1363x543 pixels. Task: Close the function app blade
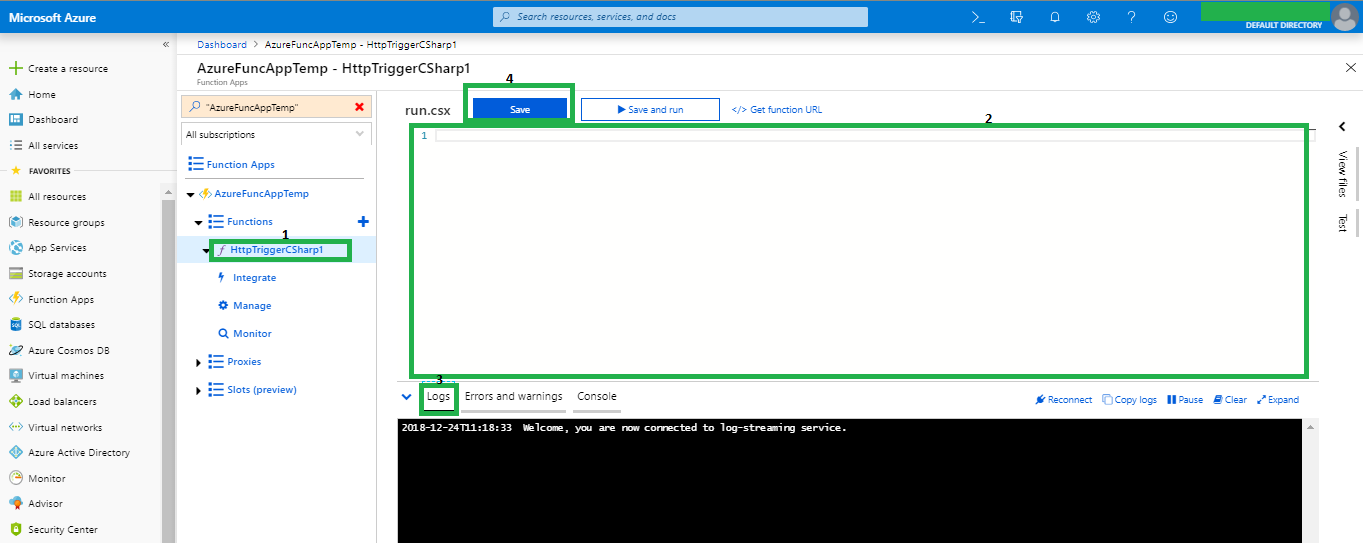(1351, 67)
